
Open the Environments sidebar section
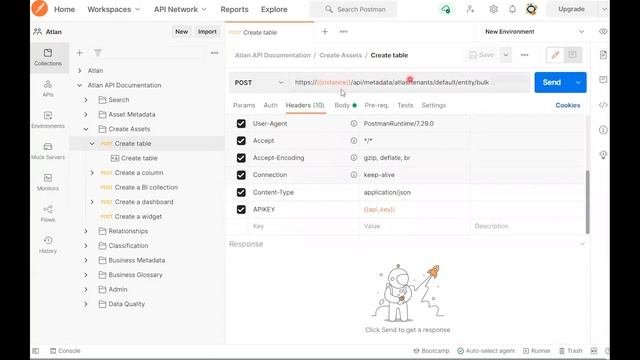48,120
